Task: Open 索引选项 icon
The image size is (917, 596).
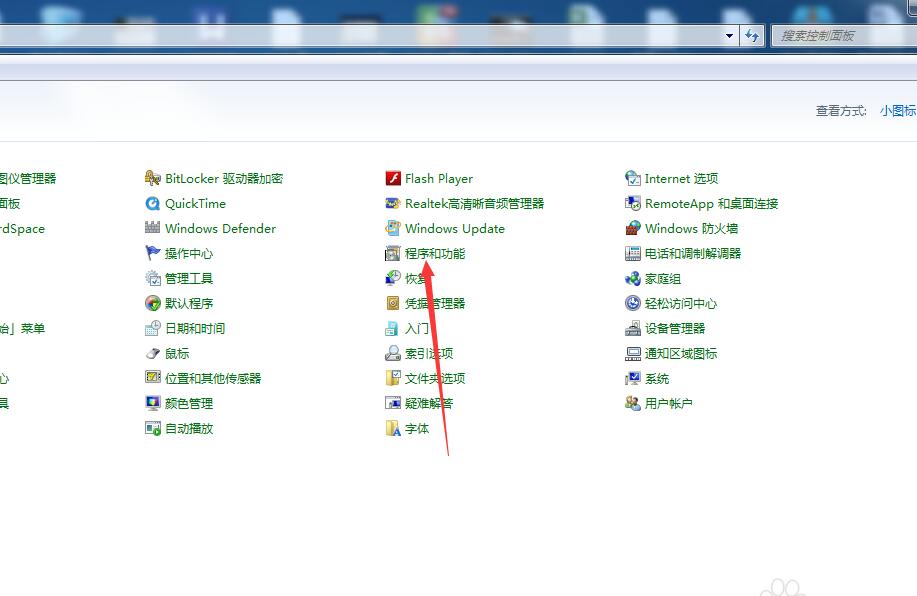Action: coord(393,353)
